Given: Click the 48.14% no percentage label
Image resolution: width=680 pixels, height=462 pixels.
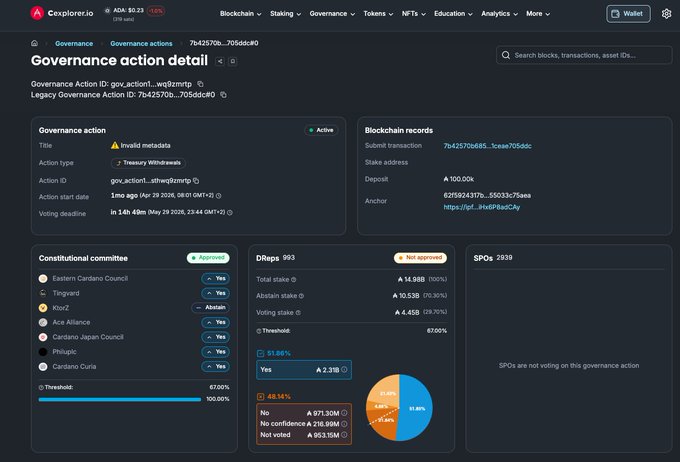Looking at the screenshot, I should [278, 396].
